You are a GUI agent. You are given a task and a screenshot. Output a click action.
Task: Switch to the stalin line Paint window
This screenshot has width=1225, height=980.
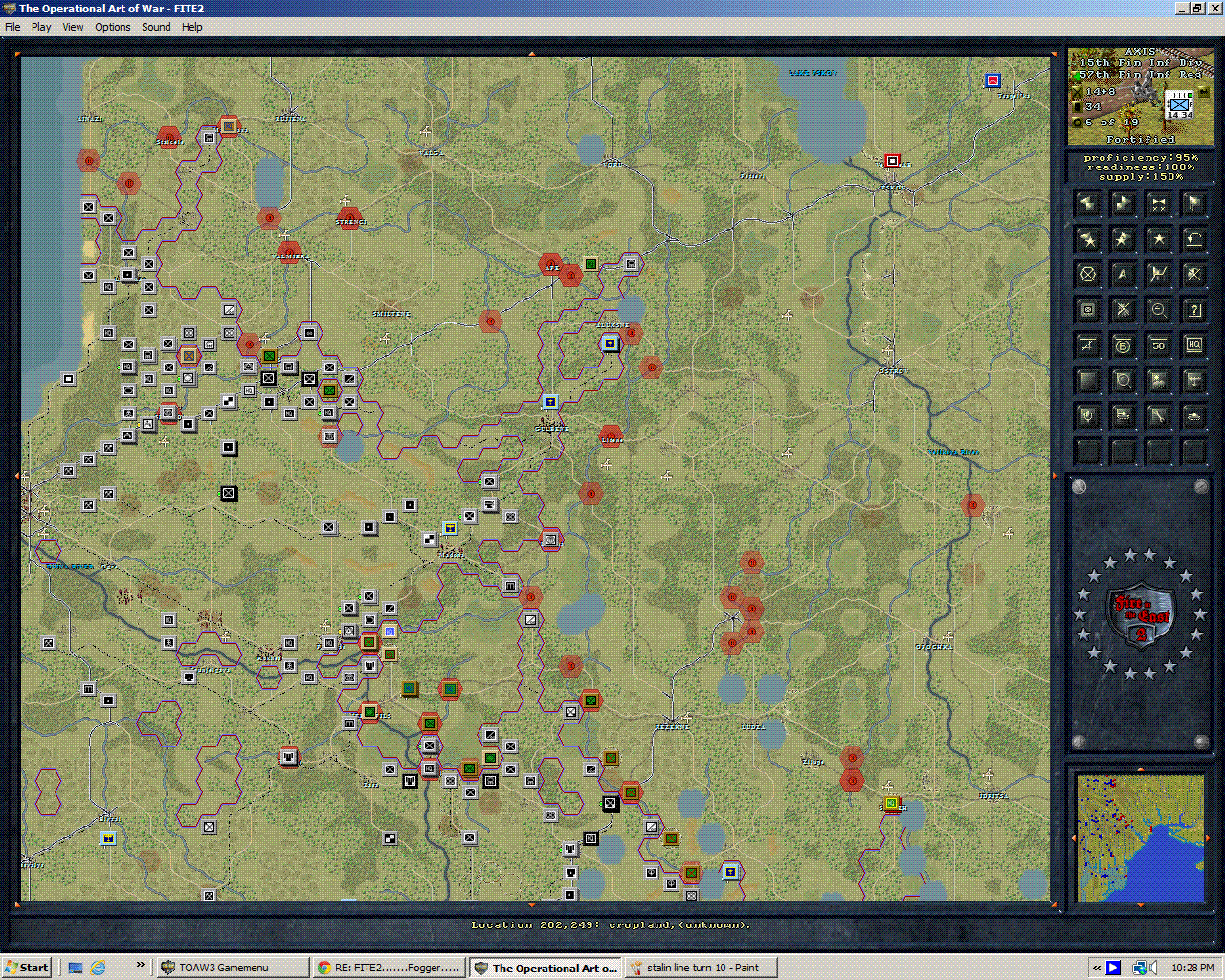[701, 967]
